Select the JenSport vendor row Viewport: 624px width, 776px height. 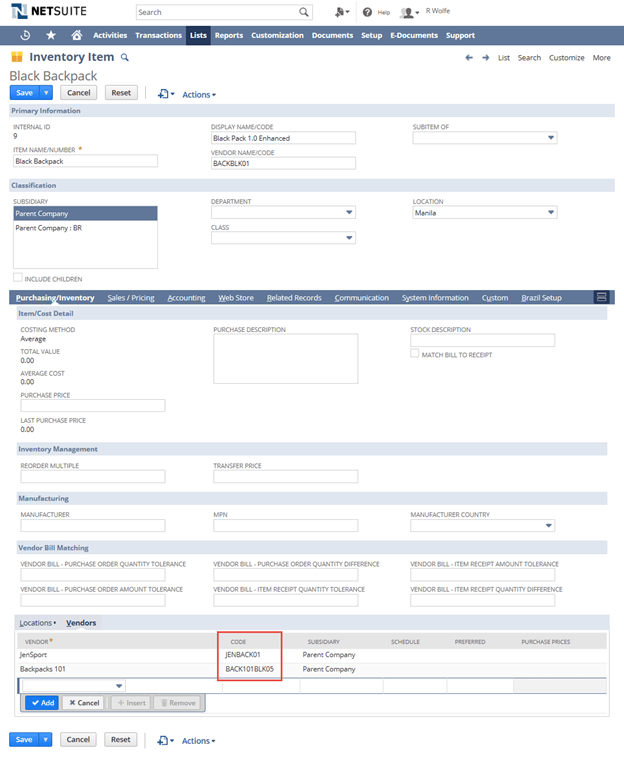point(312,655)
